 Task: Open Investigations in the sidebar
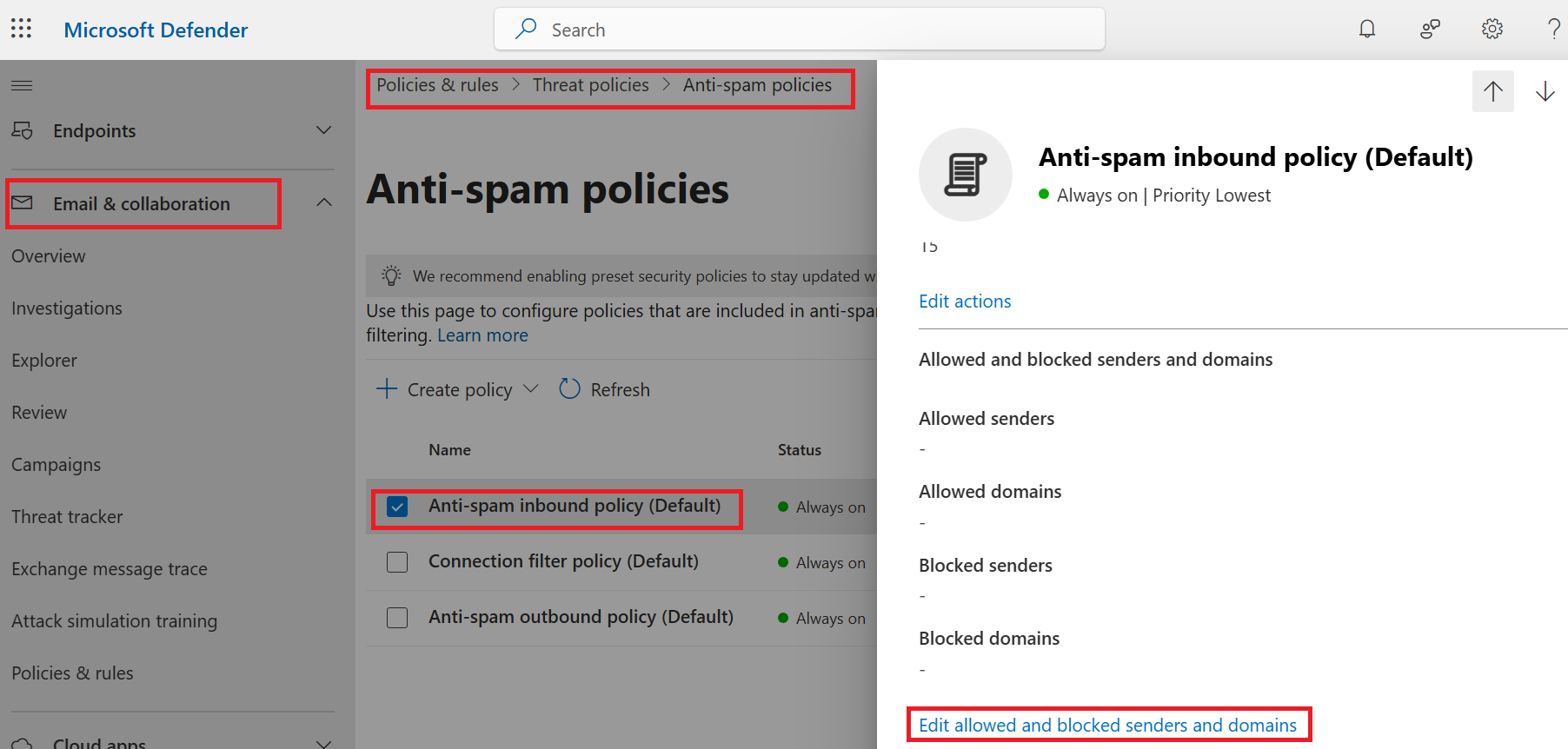[67, 308]
